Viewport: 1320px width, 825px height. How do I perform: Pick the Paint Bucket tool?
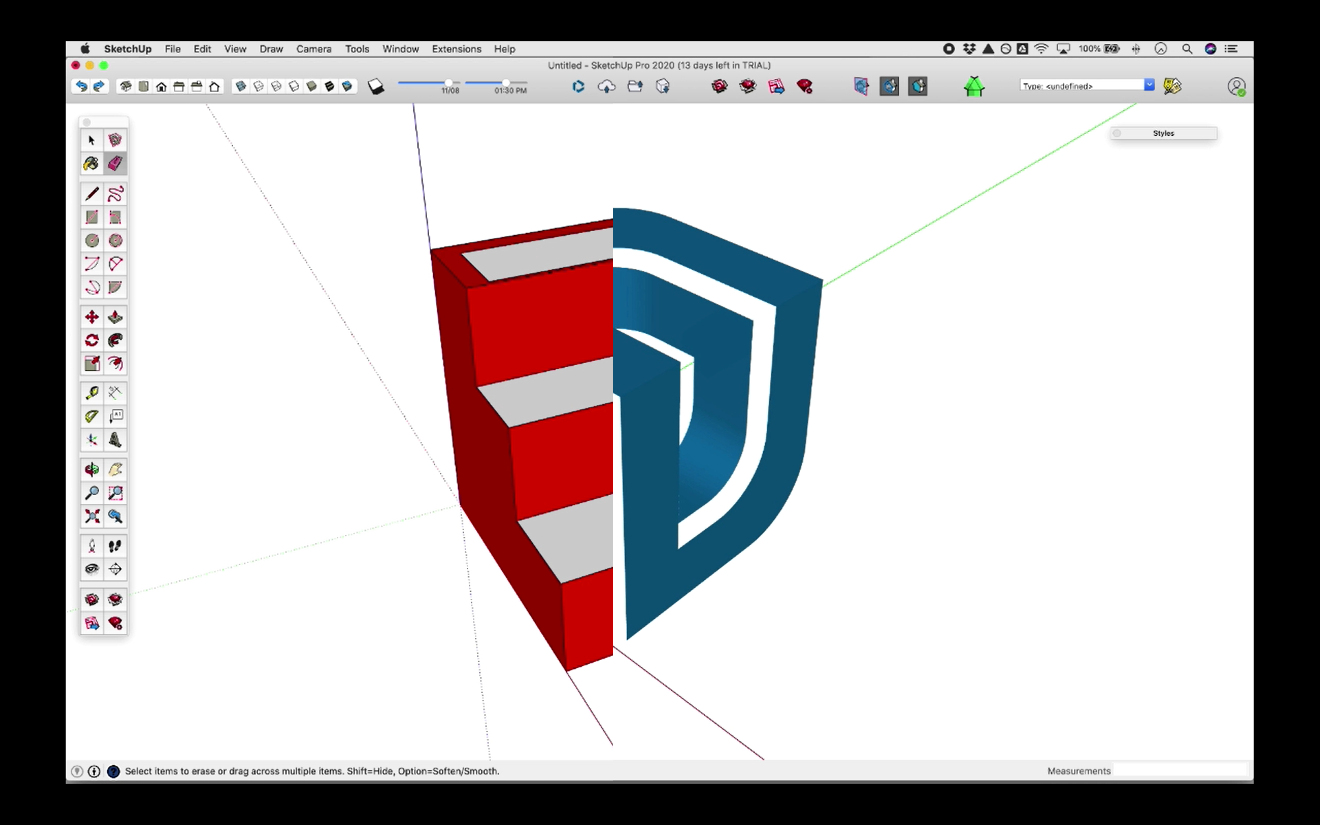92,164
